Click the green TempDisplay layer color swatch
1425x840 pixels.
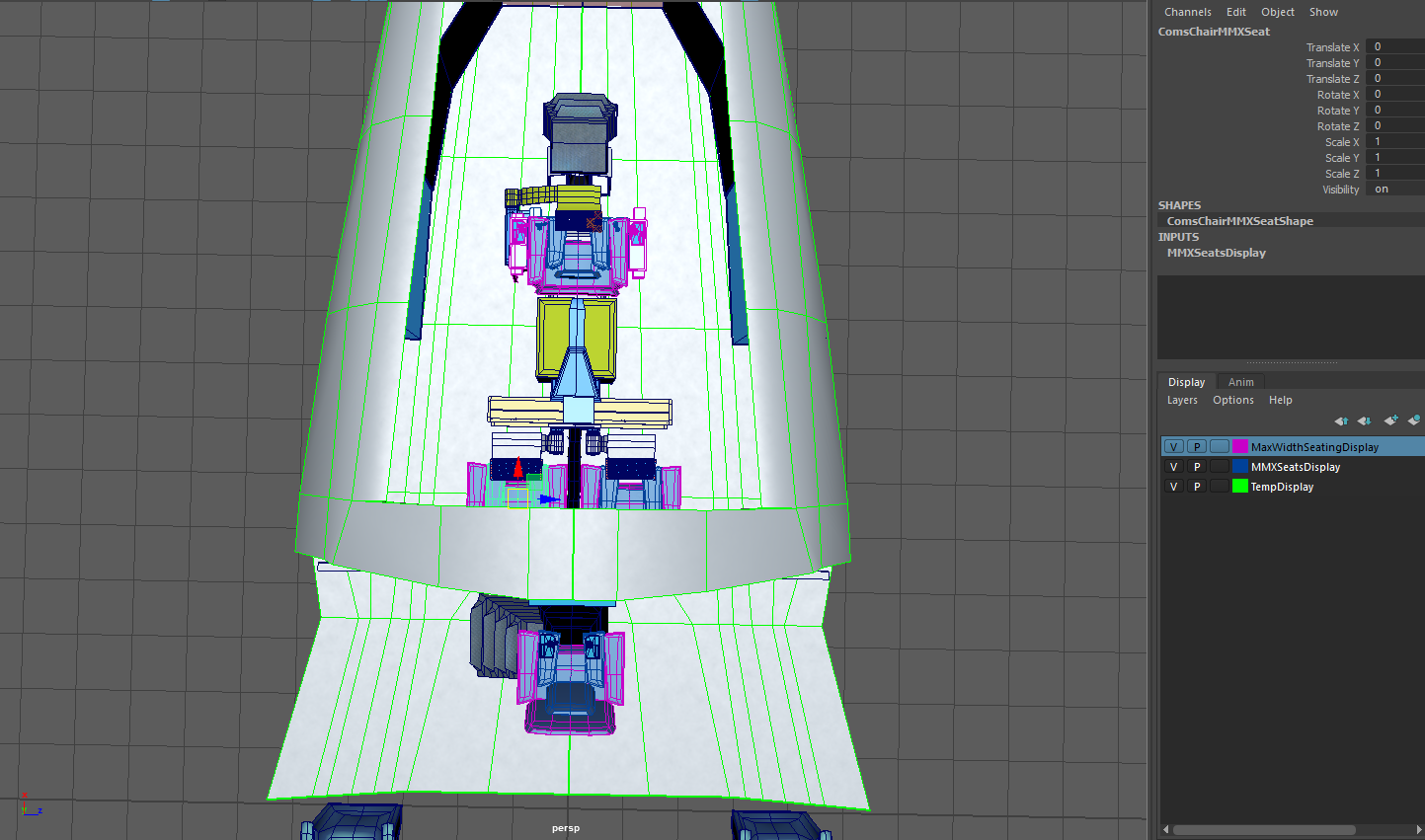[1239, 487]
